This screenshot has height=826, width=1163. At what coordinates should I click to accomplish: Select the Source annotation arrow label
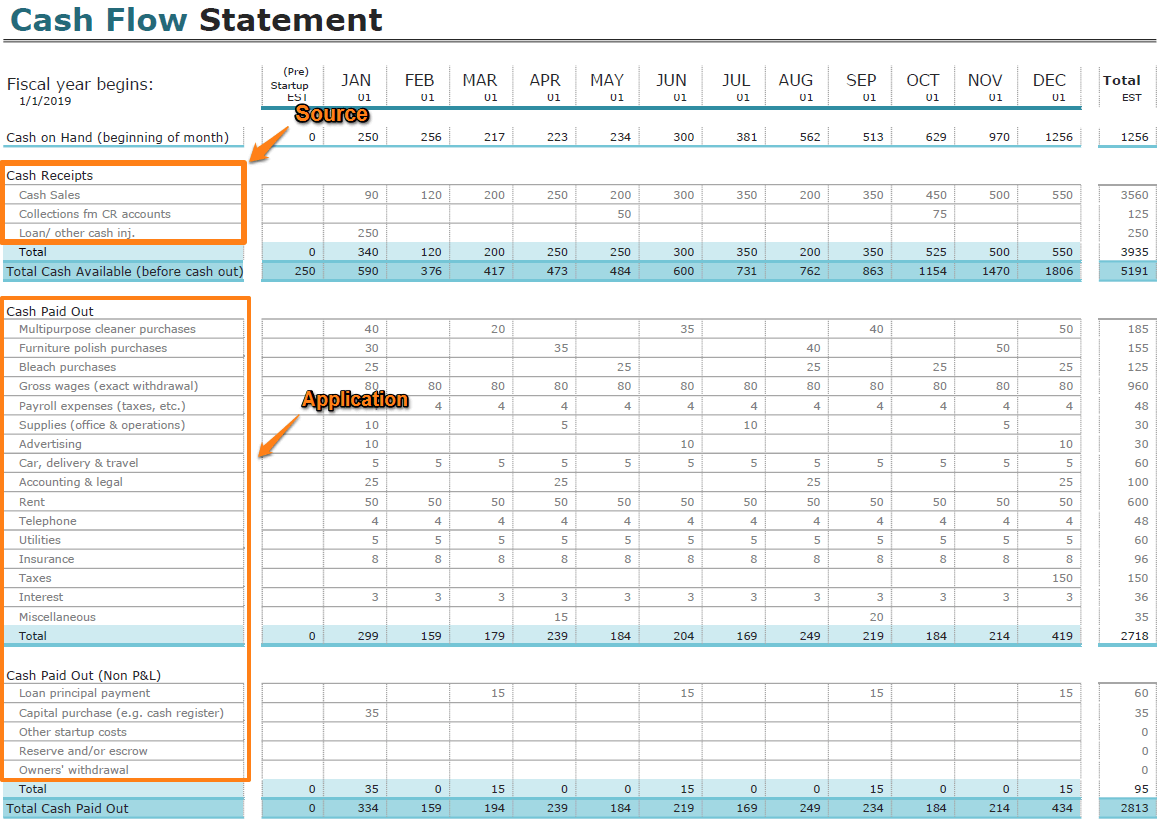tap(331, 114)
